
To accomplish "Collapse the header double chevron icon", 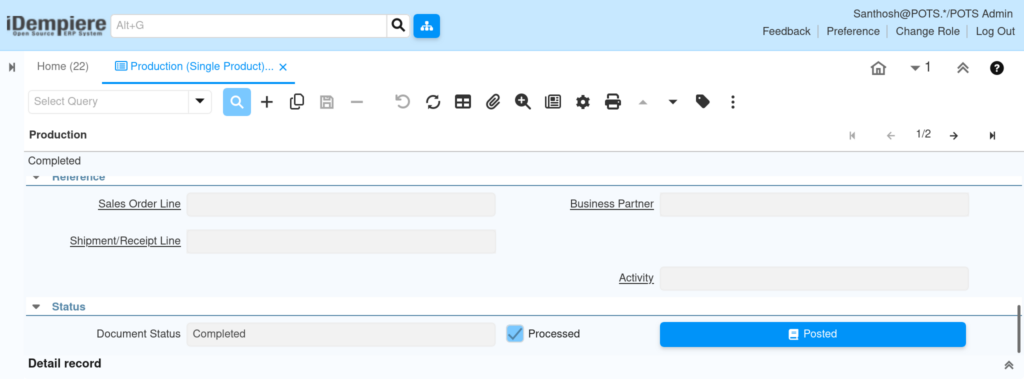I will coord(963,68).
